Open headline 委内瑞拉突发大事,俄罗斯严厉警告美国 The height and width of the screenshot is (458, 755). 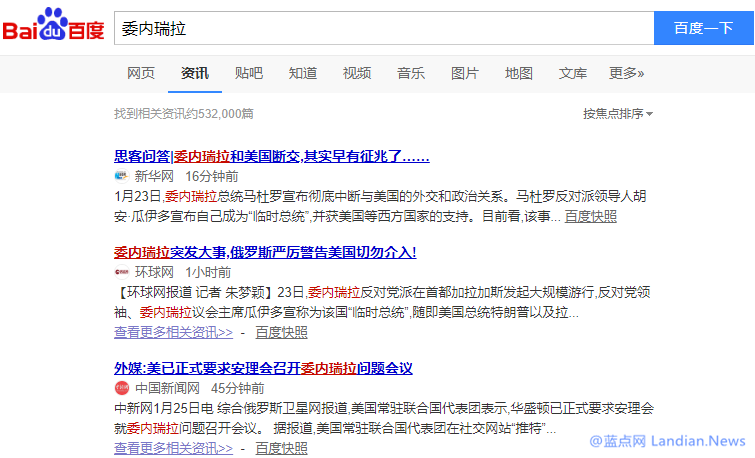click(265, 252)
